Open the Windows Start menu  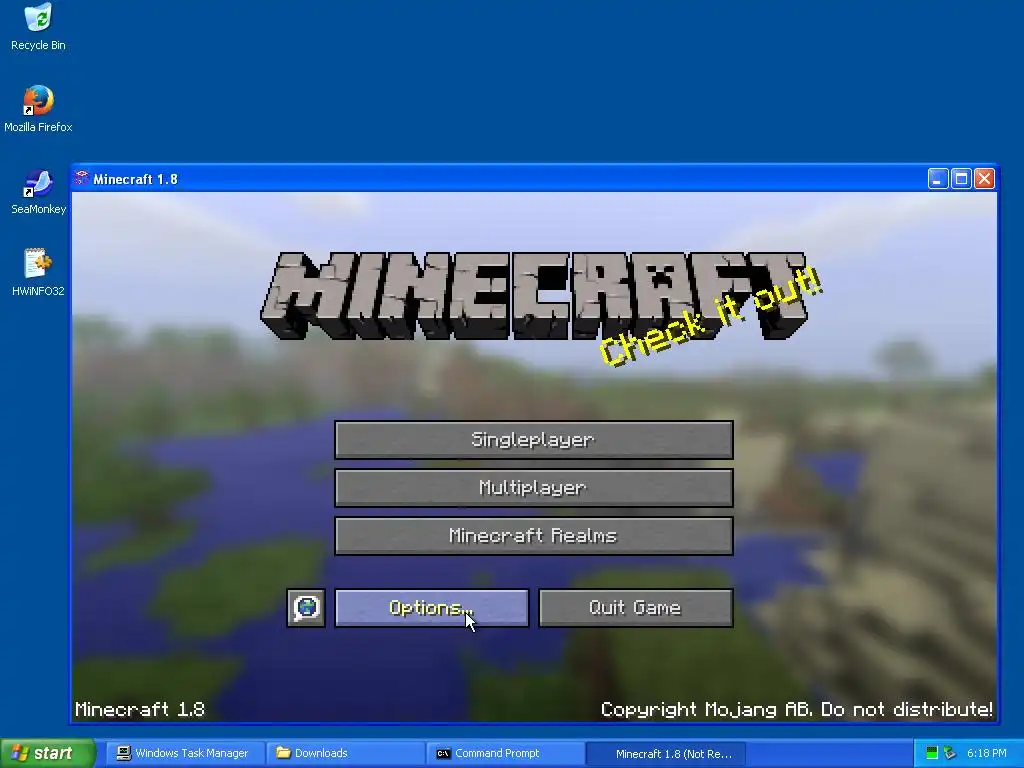pos(48,753)
